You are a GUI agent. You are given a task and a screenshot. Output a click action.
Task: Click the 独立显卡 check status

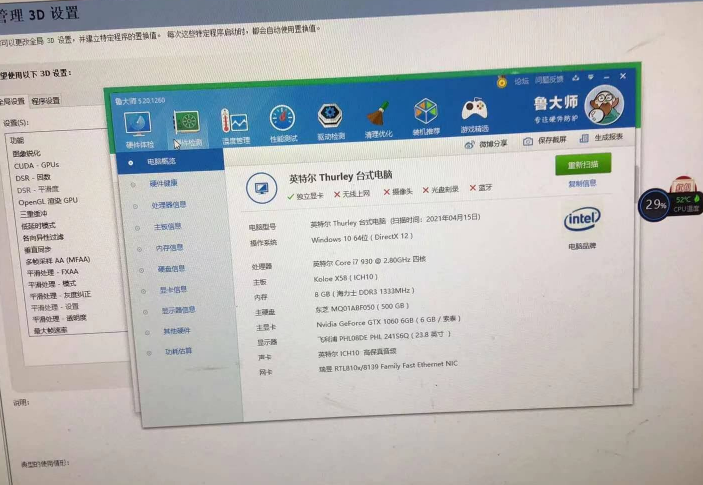(x=305, y=196)
